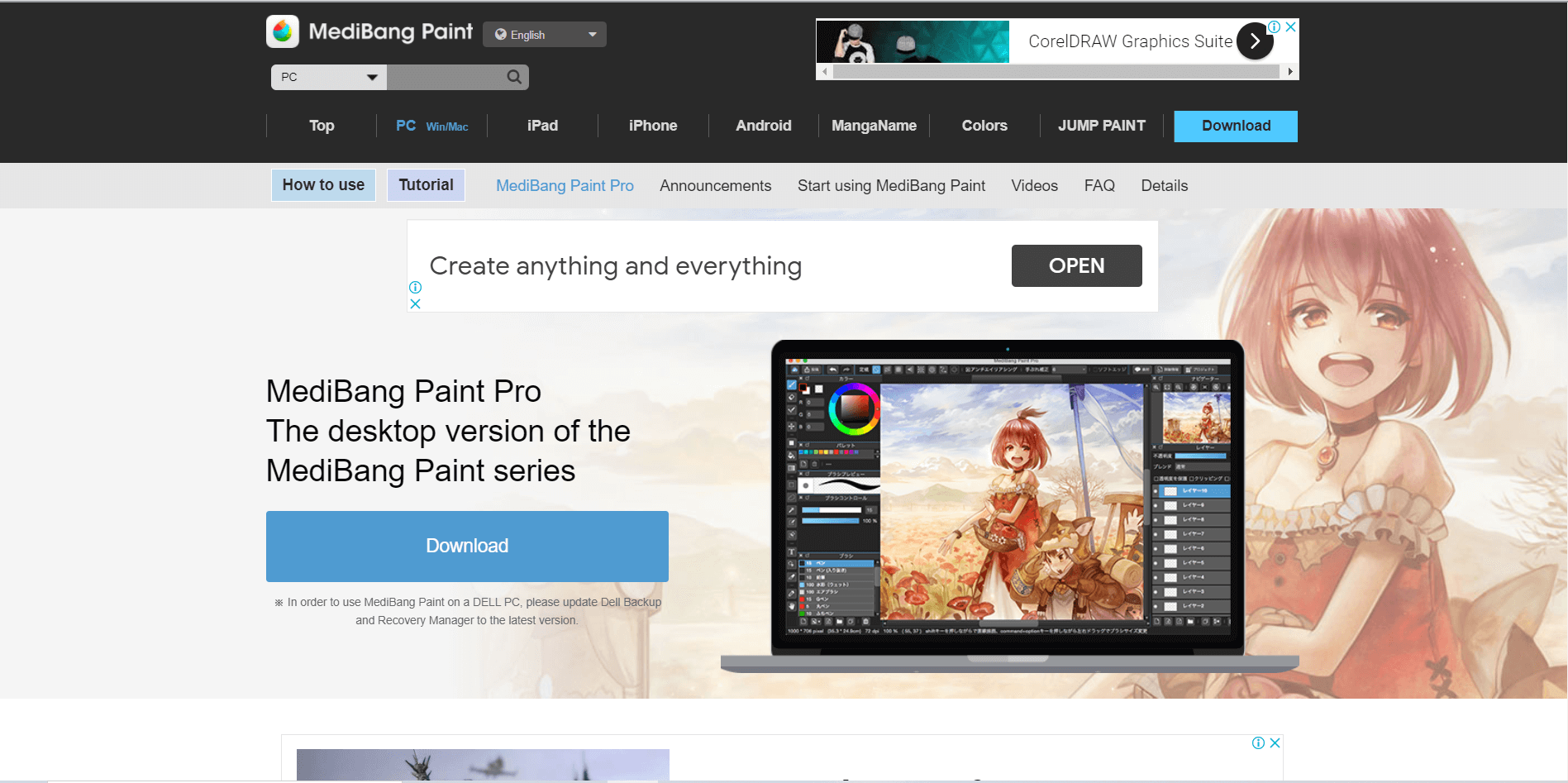Click the Create anything and everything text
The width and height of the screenshot is (1568, 783).
[616, 266]
